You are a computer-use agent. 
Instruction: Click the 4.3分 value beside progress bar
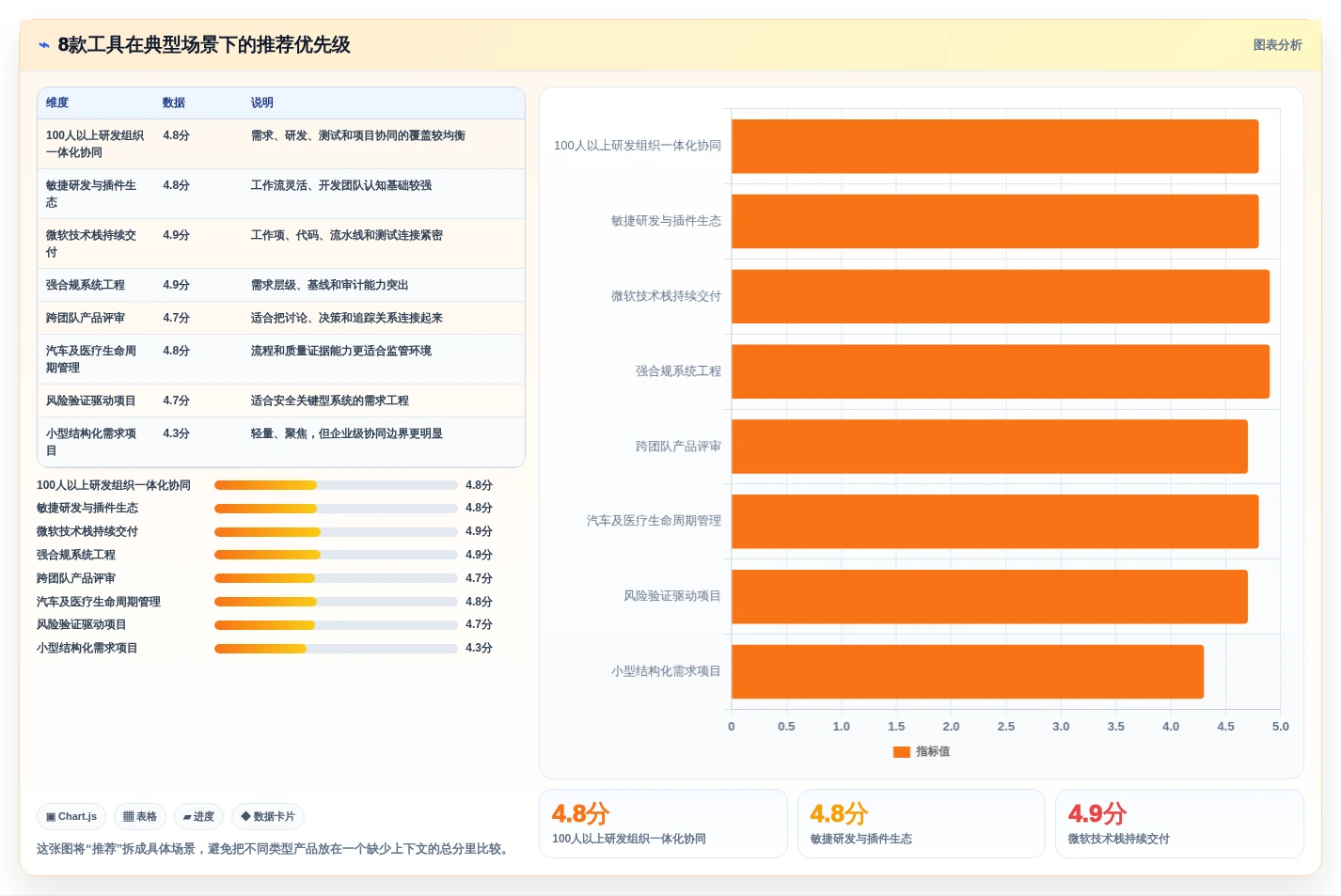(x=479, y=649)
